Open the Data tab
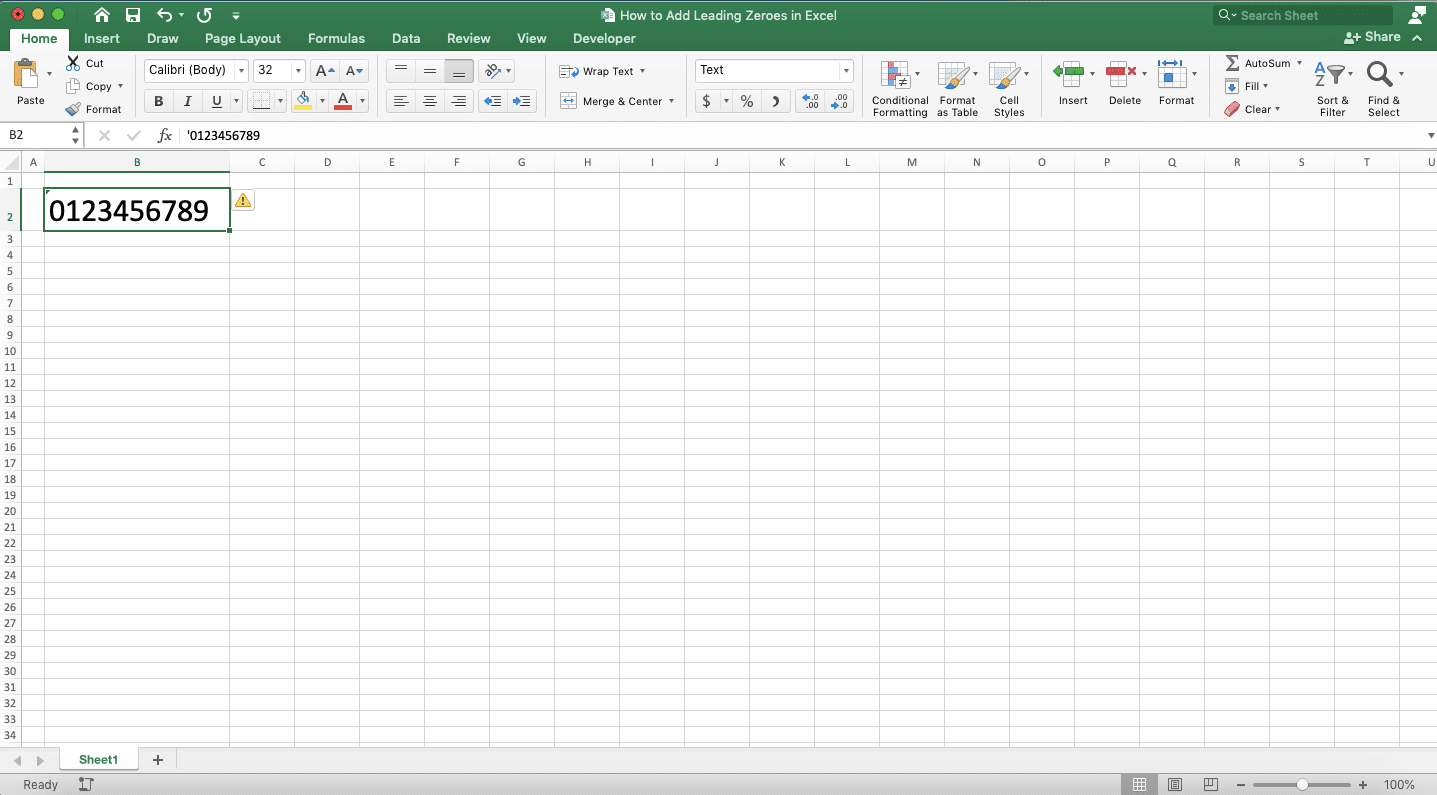The image size is (1437, 795). [x=406, y=39]
